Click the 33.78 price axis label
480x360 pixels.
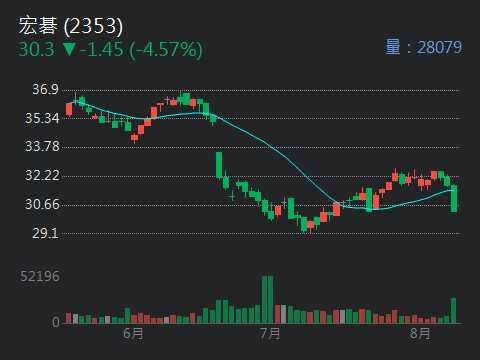click(42, 147)
